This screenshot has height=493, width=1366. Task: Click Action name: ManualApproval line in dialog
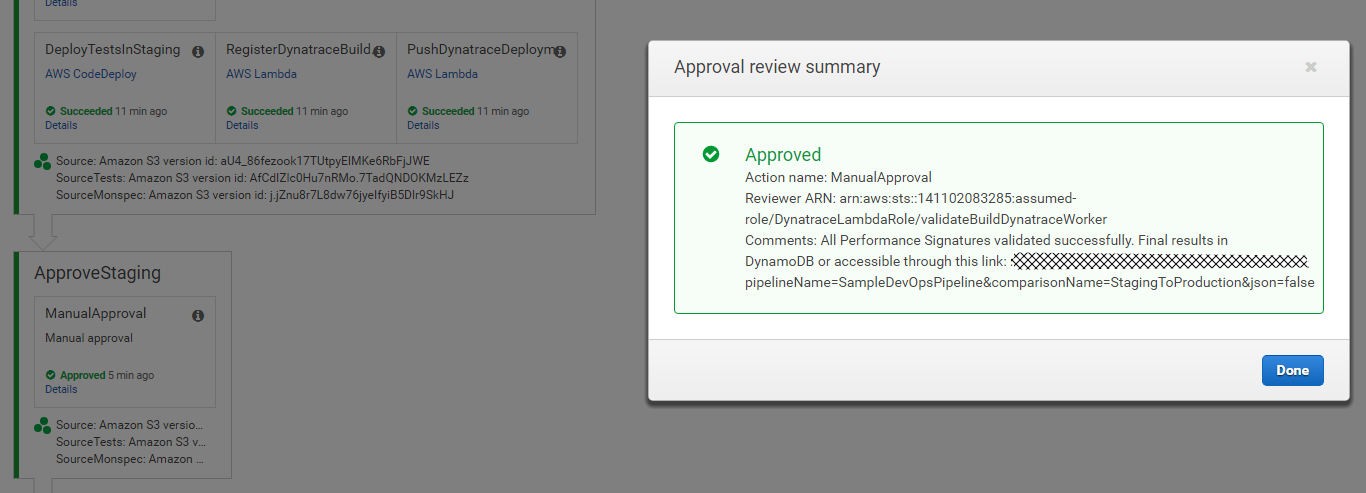click(x=838, y=177)
